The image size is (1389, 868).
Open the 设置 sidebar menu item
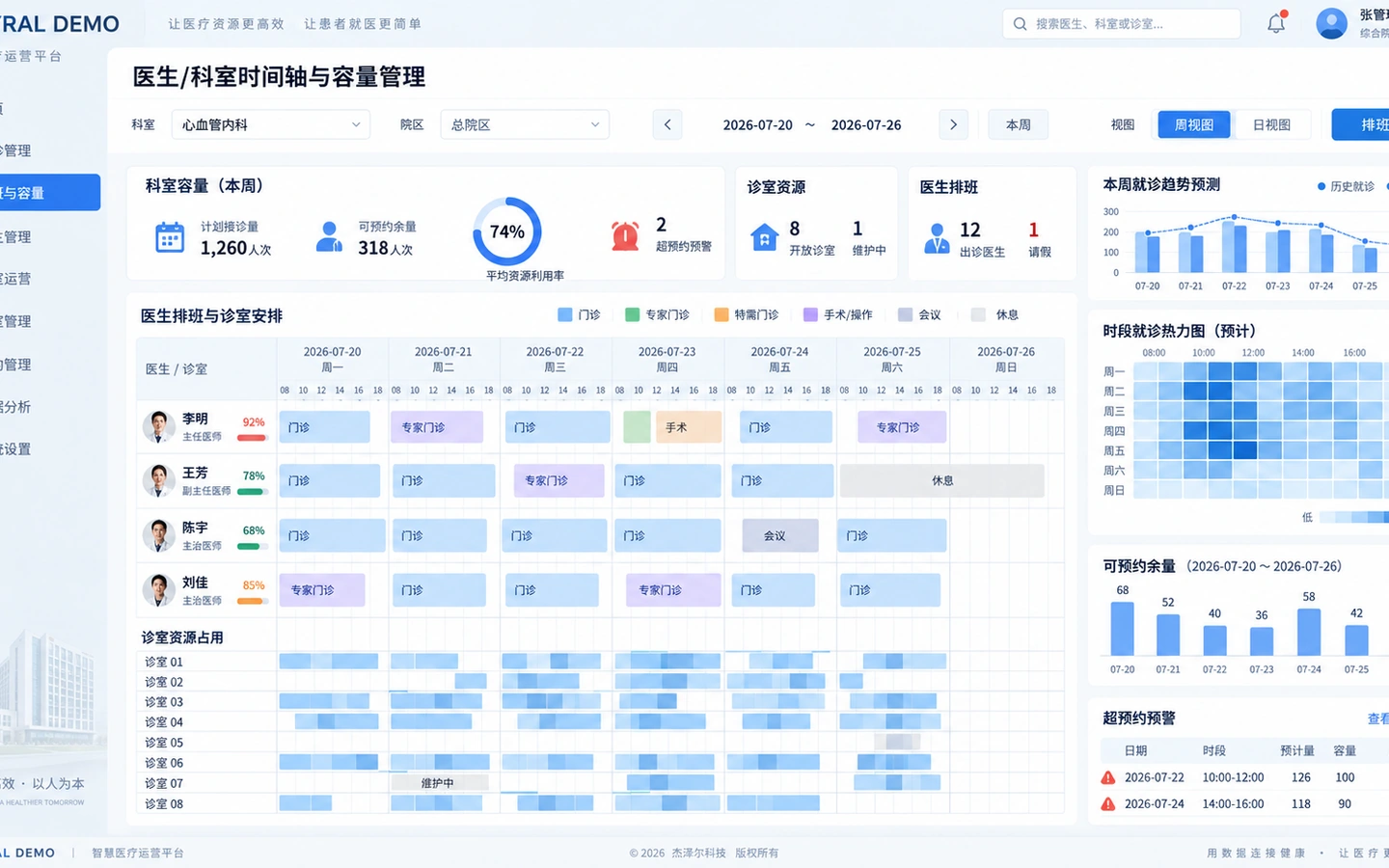coord(16,449)
